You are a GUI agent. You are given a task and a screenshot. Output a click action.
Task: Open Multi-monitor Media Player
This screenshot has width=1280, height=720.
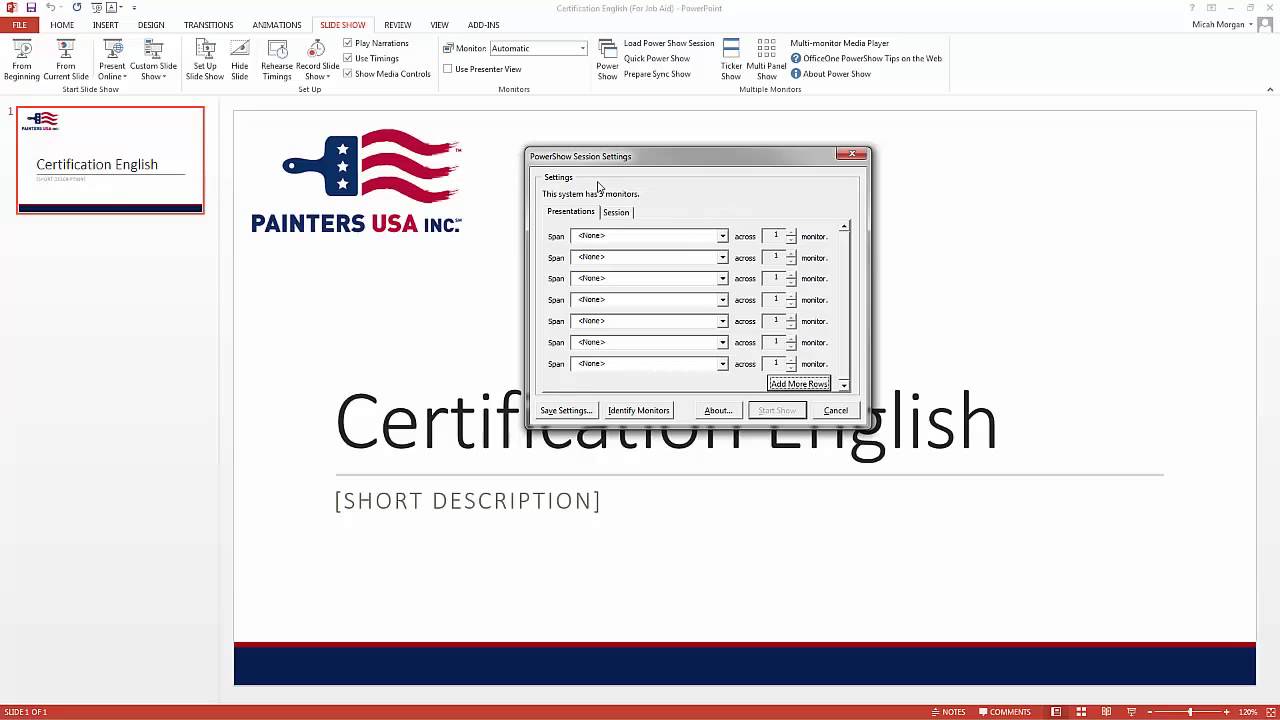click(x=839, y=43)
